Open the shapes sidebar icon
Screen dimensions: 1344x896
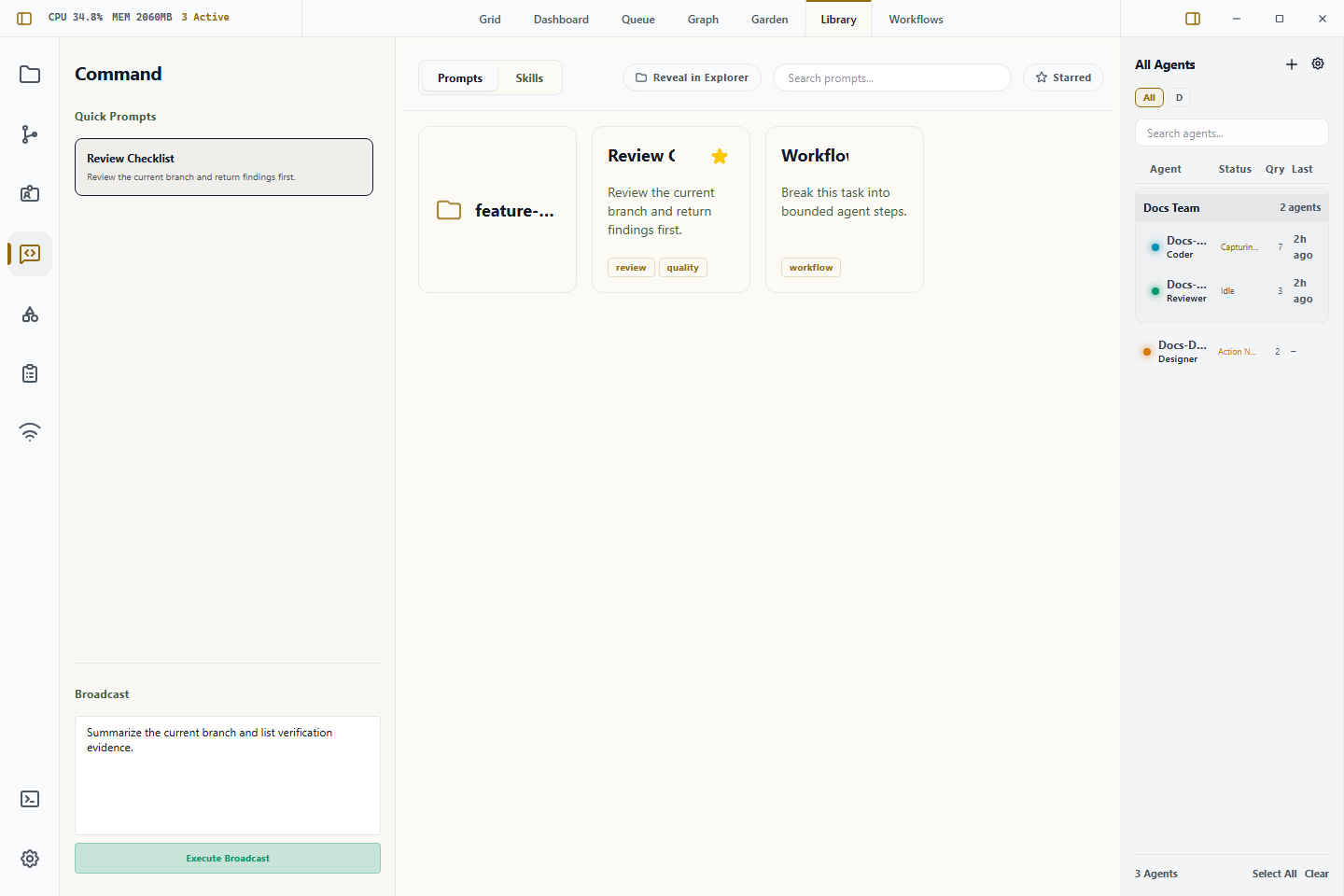pyautogui.click(x=30, y=314)
